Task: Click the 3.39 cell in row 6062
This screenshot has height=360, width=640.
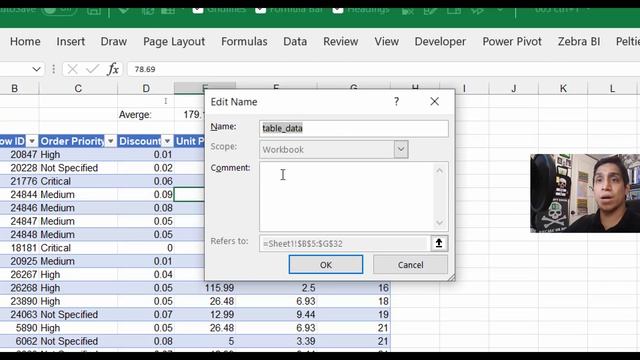Action: coord(276,341)
